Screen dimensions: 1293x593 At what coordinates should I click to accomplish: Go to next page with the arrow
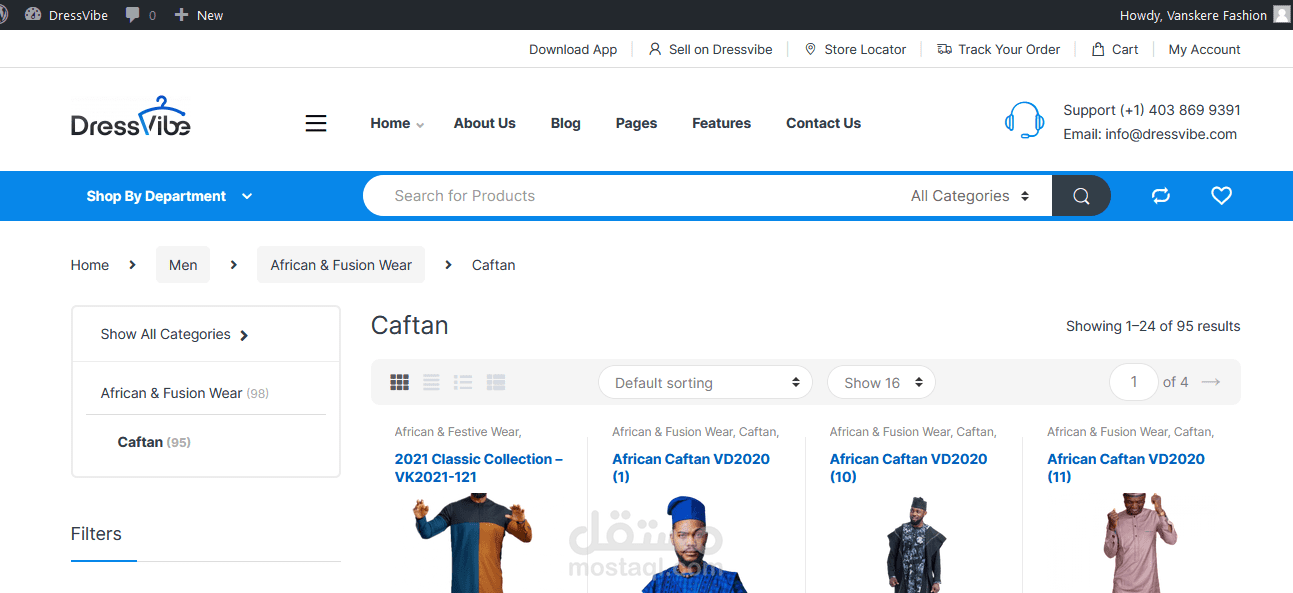pos(1211,382)
